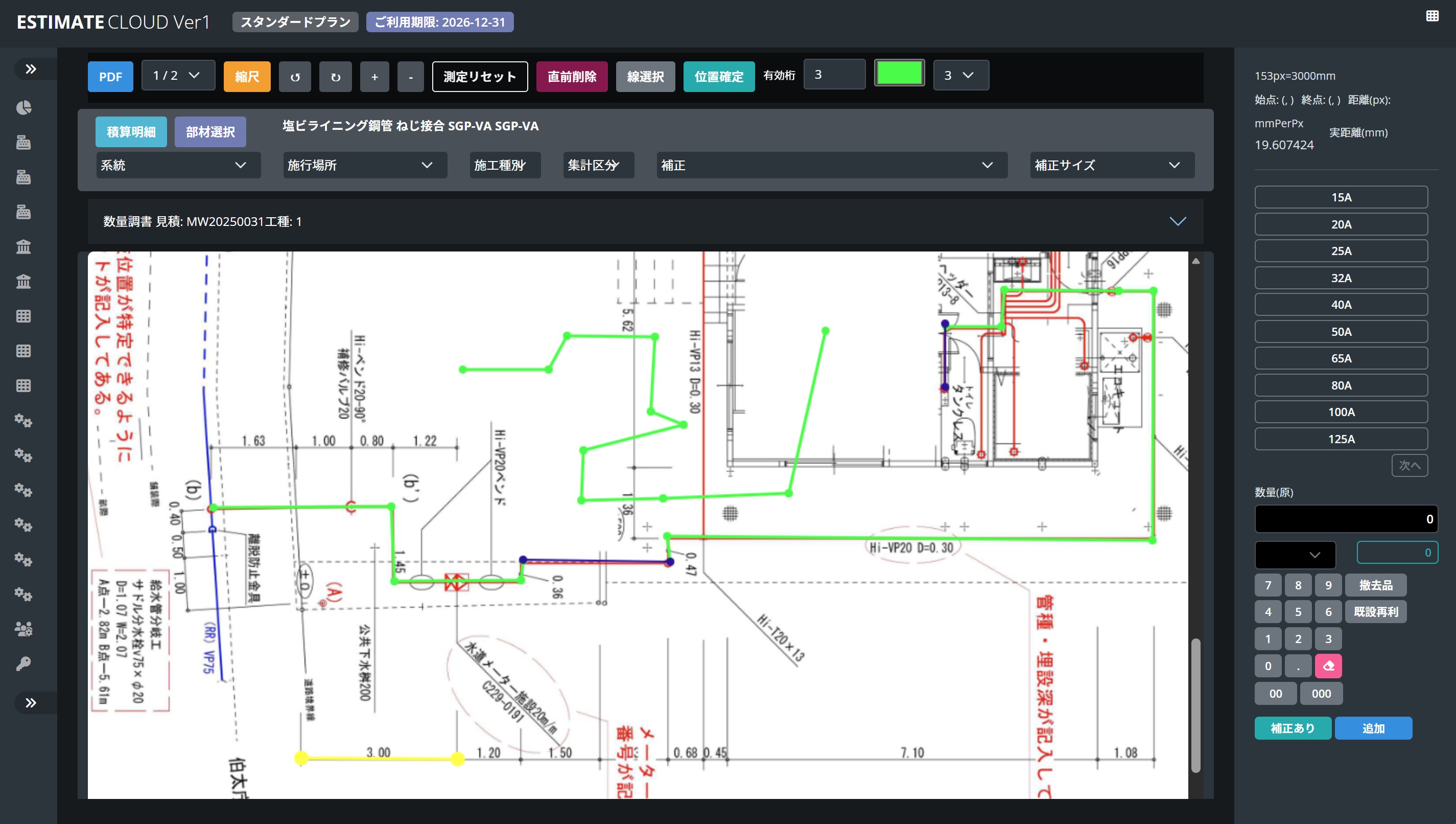Zoom in with the plus button
Screen dimensions: 1456x824
(x=374, y=76)
